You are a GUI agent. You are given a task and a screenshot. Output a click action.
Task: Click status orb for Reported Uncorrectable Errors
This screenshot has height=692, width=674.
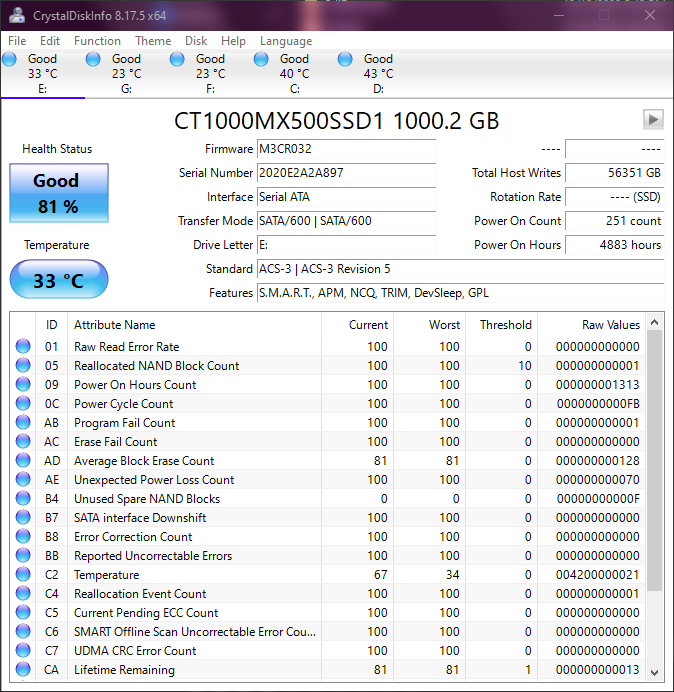click(23, 555)
